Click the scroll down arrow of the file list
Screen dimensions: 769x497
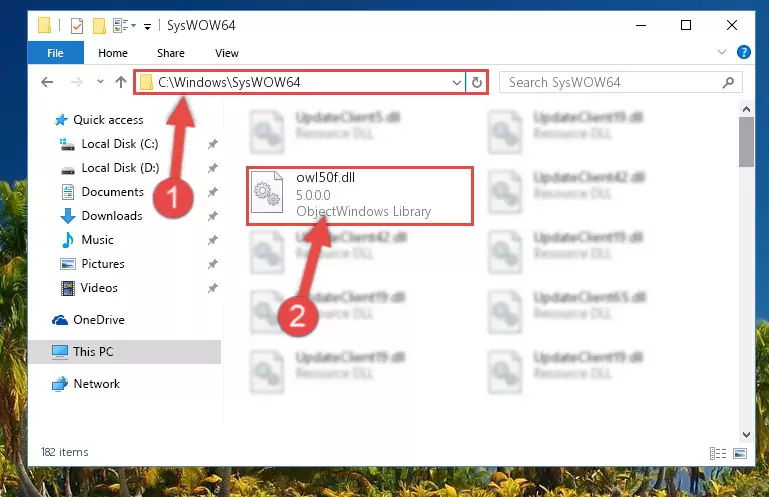[746, 434]
